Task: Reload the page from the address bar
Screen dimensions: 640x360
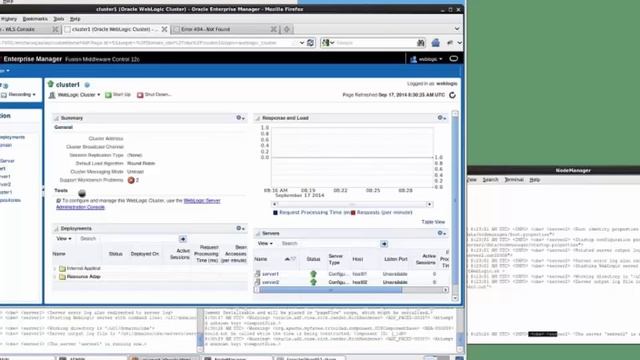Action: (311, 42)
